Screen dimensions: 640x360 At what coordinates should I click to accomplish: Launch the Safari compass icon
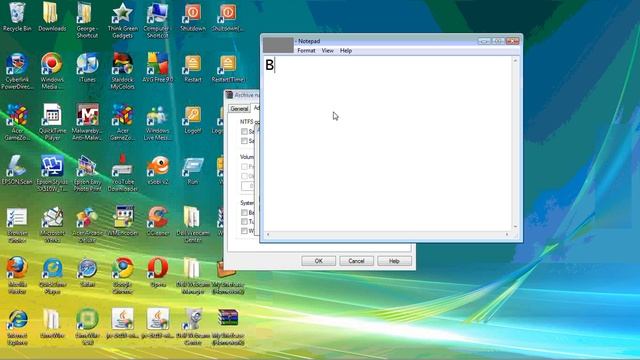point(87,272)
